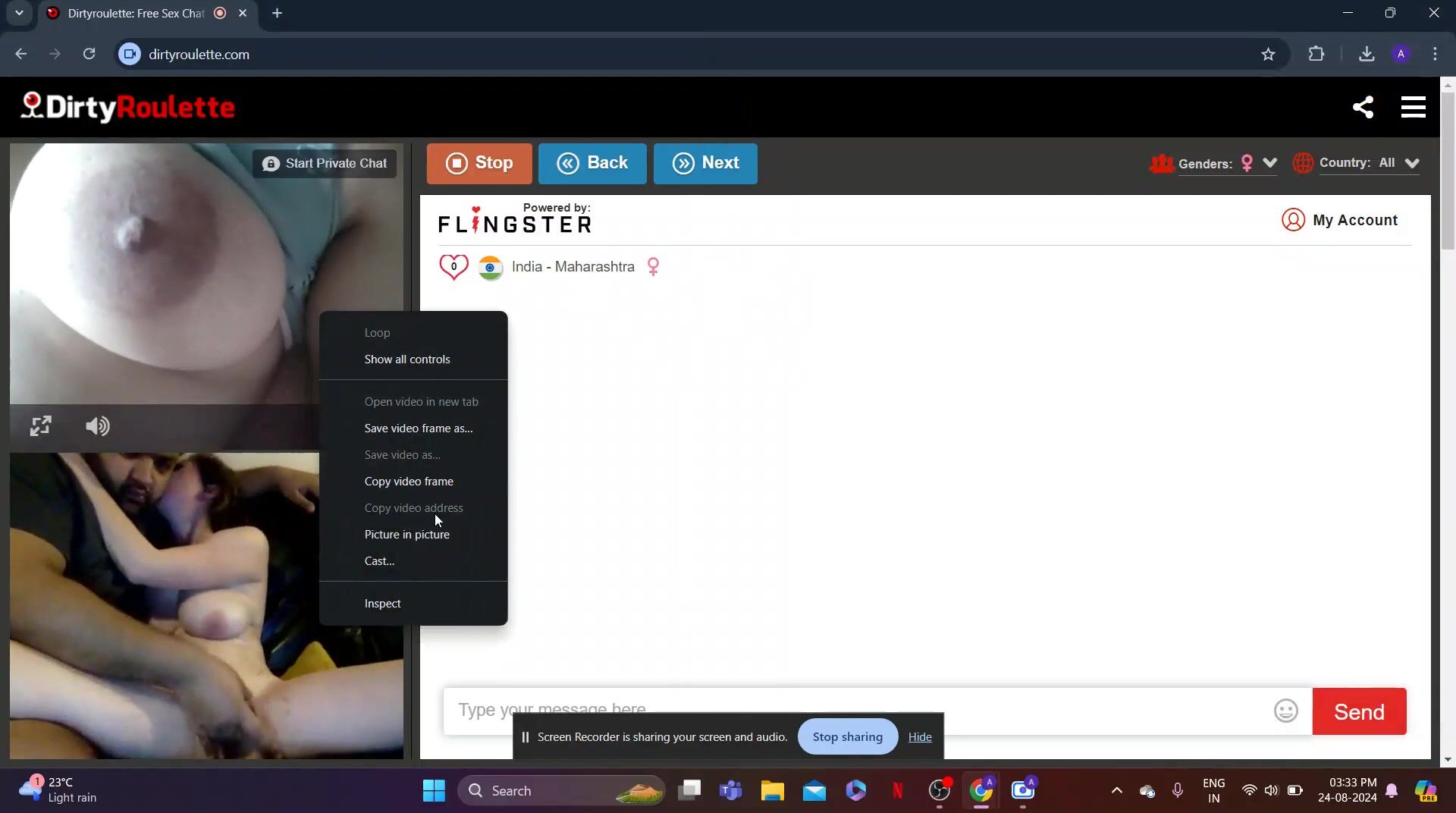Open File Explorer from the taskbar
The image size is (1456, 813).
click(x=772, y=791)
